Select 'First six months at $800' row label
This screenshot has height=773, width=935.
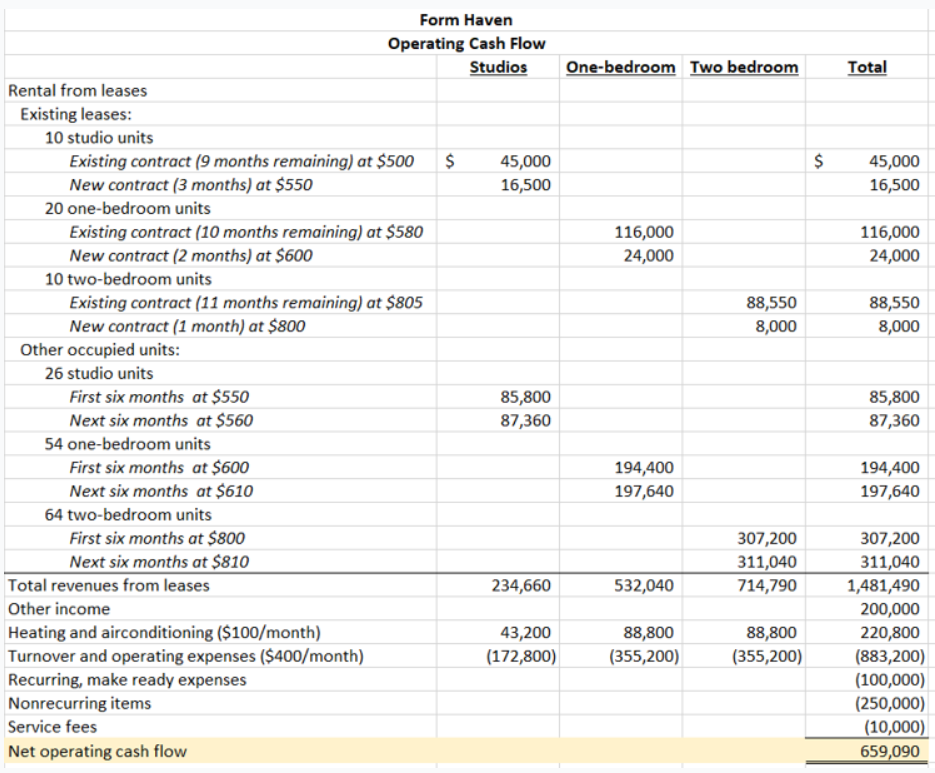pos(157,538)
